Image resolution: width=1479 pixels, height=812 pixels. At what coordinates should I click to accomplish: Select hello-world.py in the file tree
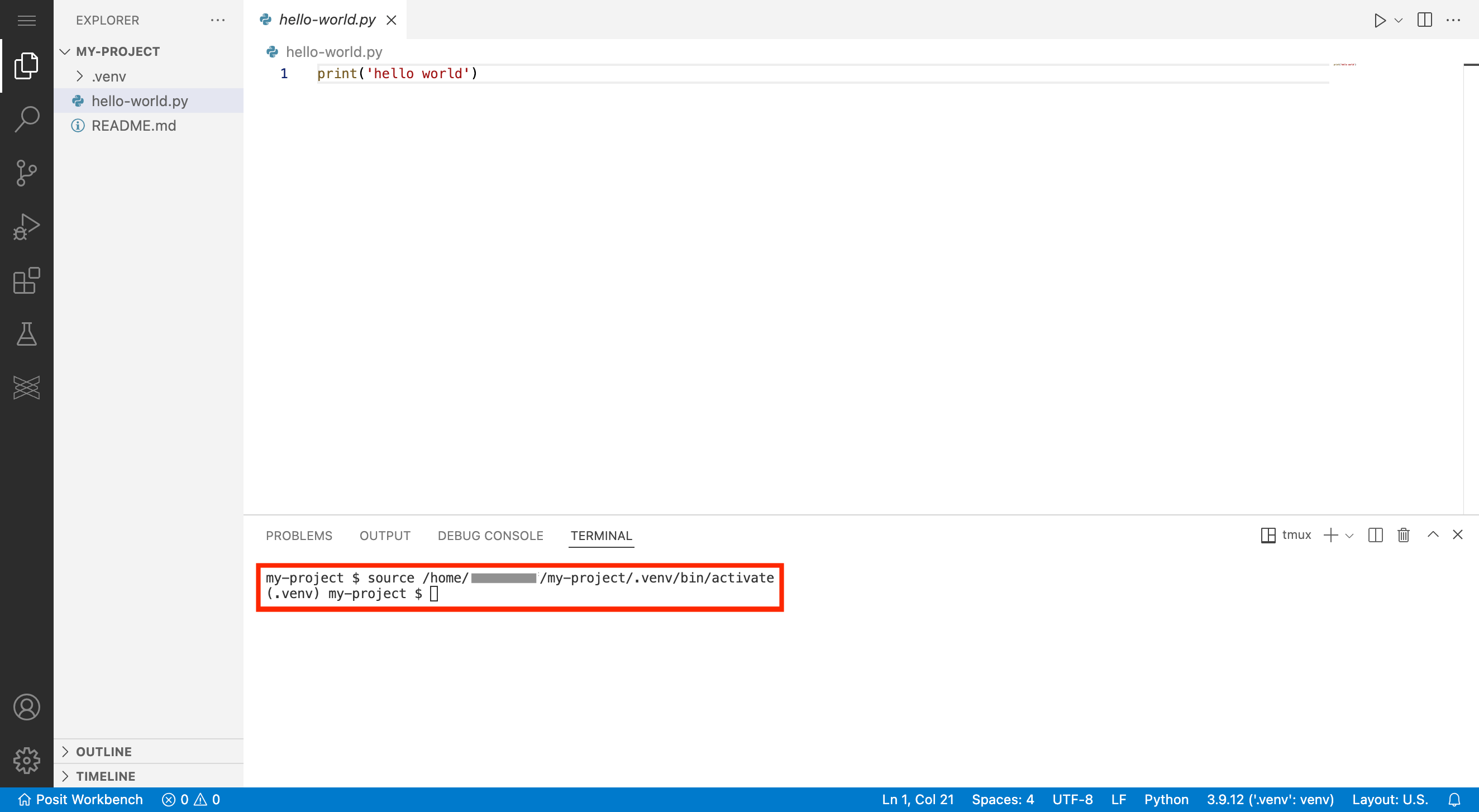click(148, 101)
